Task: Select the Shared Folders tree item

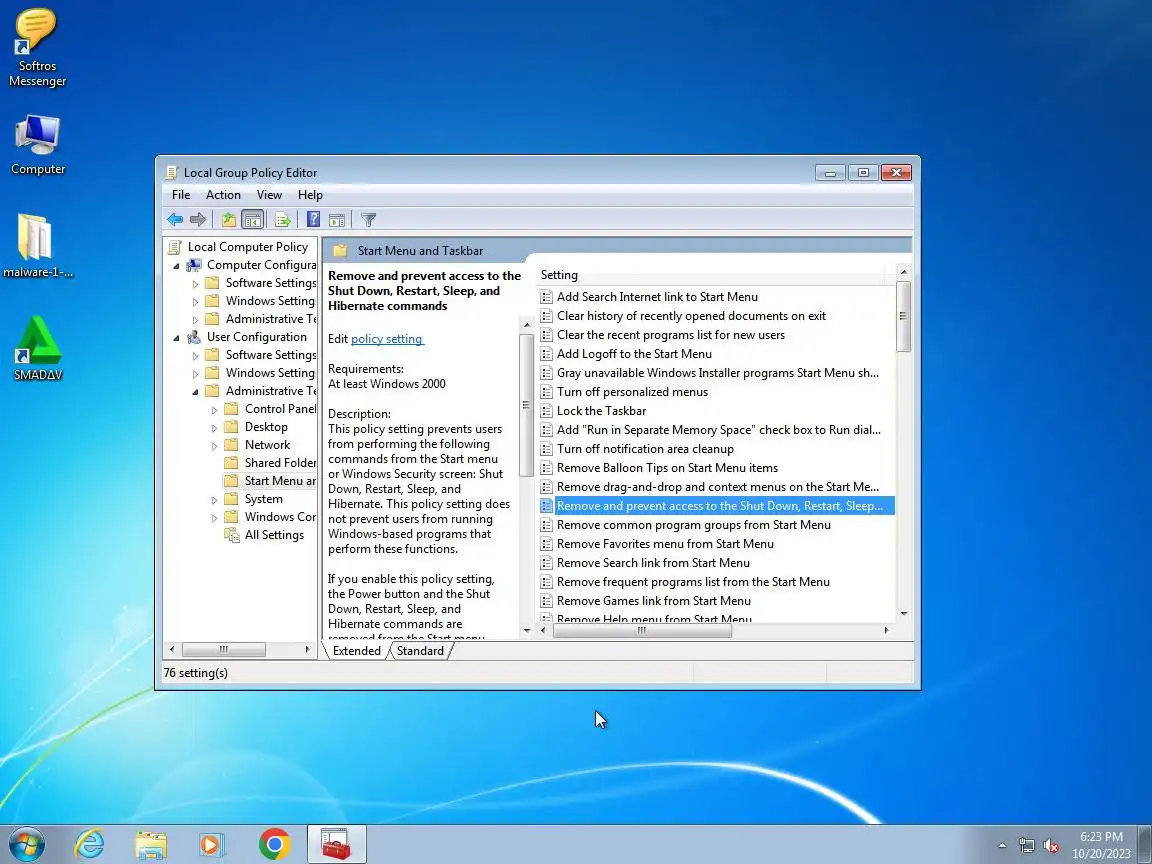Action: [x=270, y=463]
